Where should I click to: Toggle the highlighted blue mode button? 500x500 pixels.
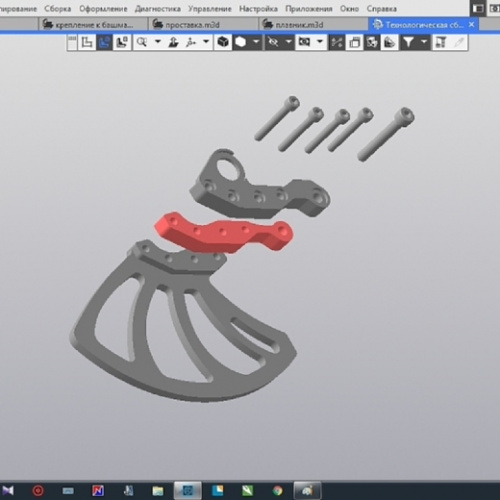pos(104,42)
